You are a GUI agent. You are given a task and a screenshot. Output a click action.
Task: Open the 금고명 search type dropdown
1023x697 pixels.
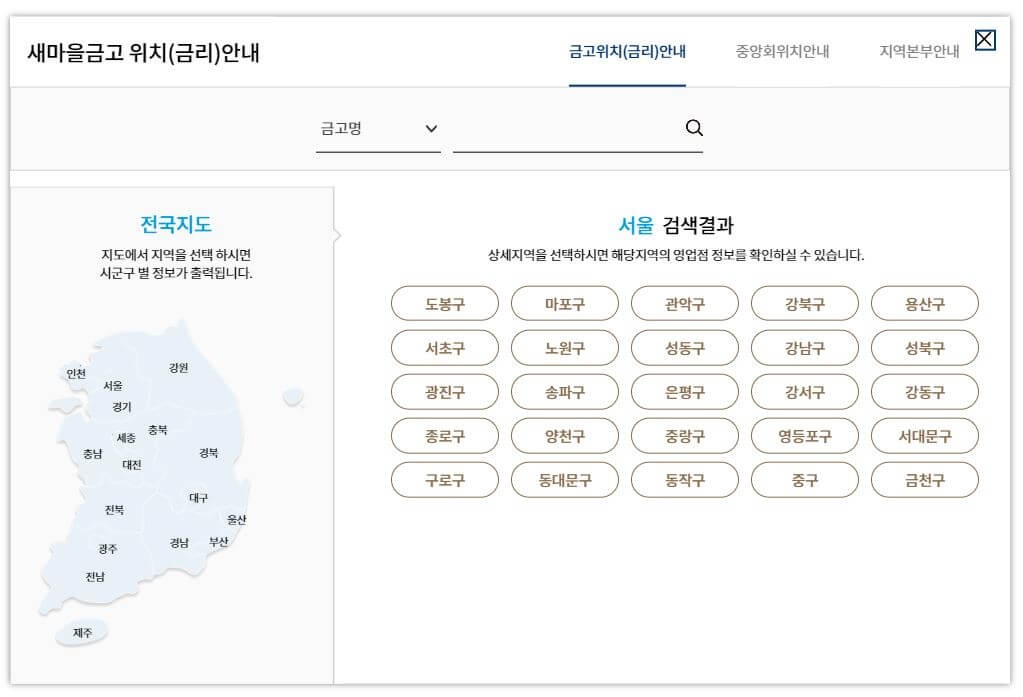click(x=378, y=128)
